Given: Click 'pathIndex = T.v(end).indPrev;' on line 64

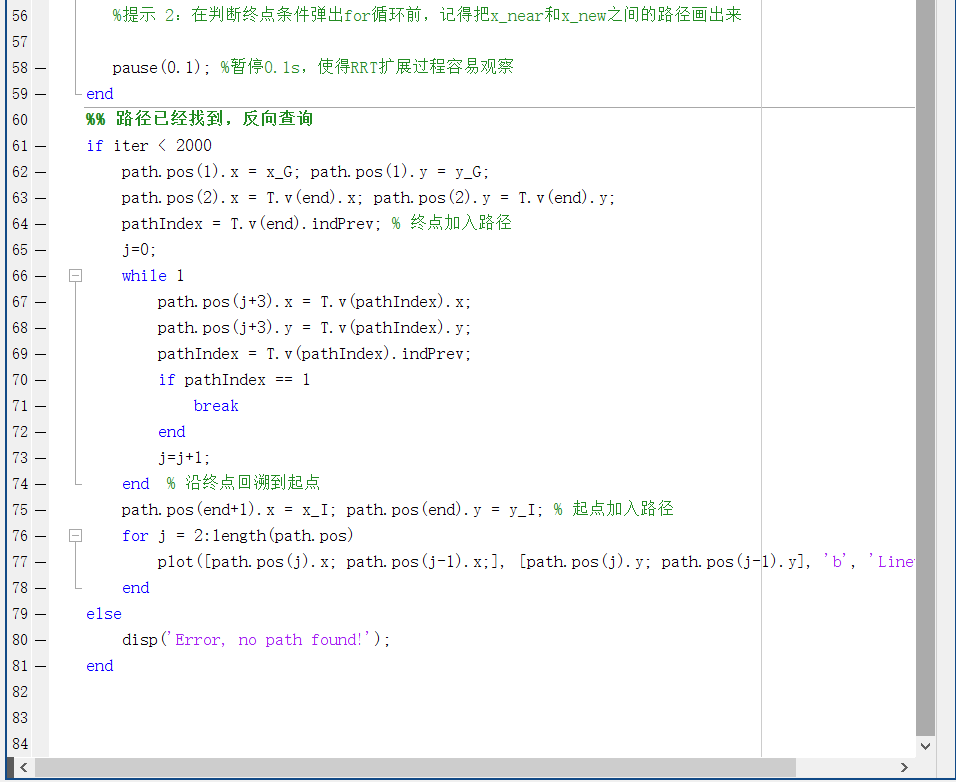Looking at the screenshot, I should click(251, 224).
